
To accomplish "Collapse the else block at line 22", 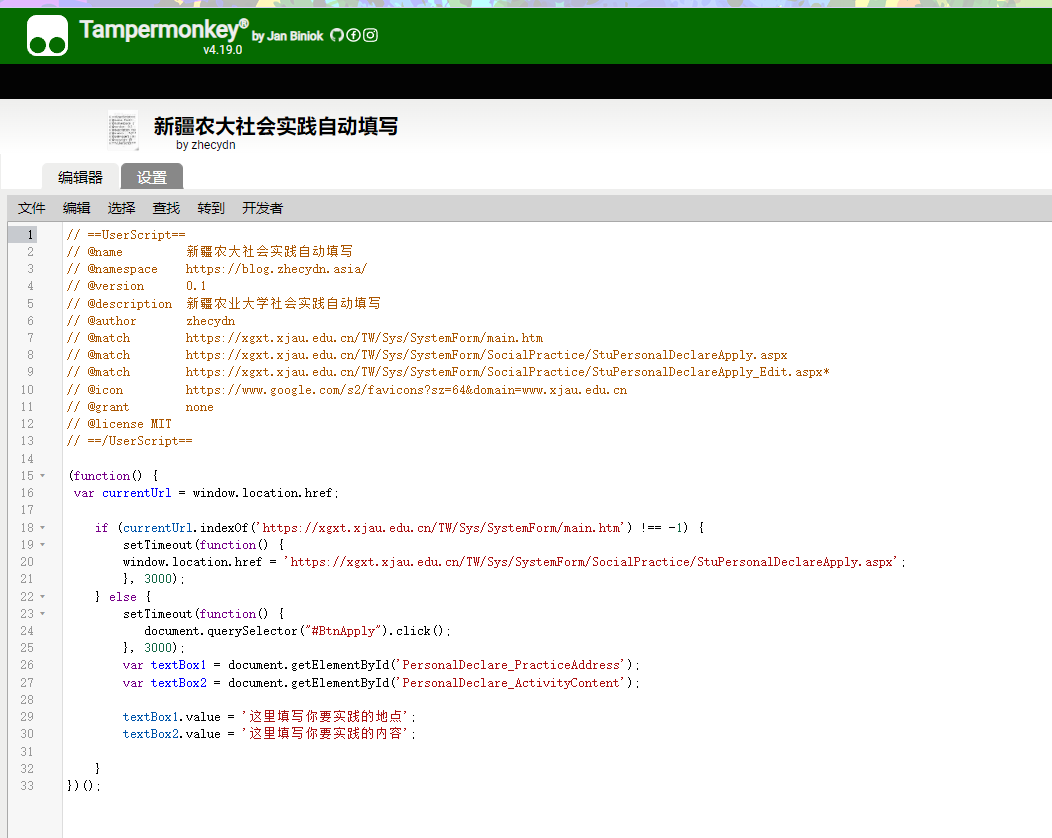I will click(42, 597).
